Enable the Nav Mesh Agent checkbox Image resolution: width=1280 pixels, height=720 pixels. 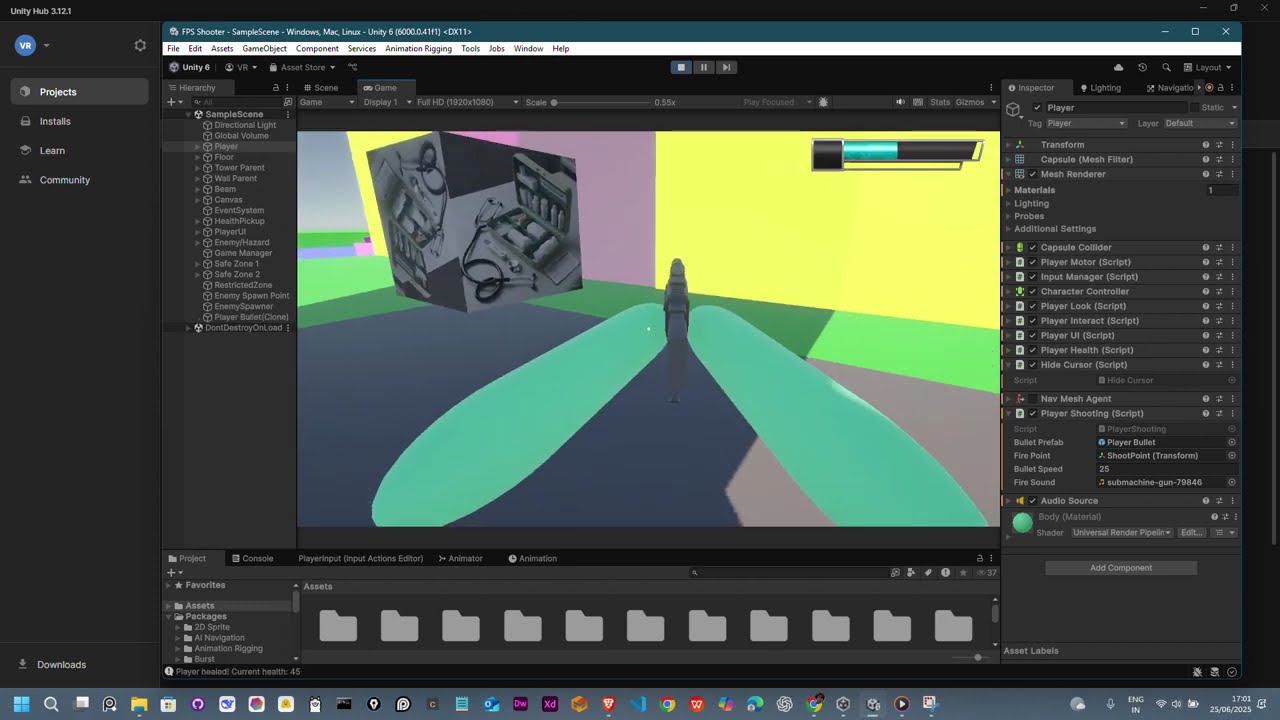(x=1033, y=399)
